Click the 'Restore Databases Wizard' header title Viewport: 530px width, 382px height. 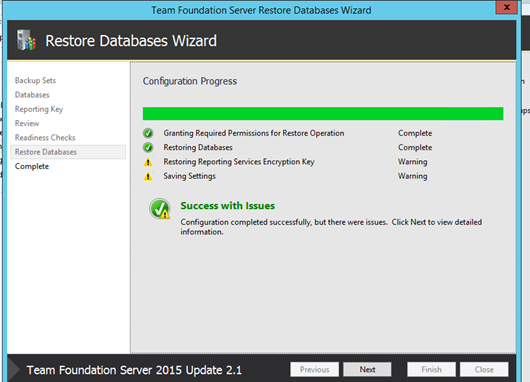[x=131, y=41]
